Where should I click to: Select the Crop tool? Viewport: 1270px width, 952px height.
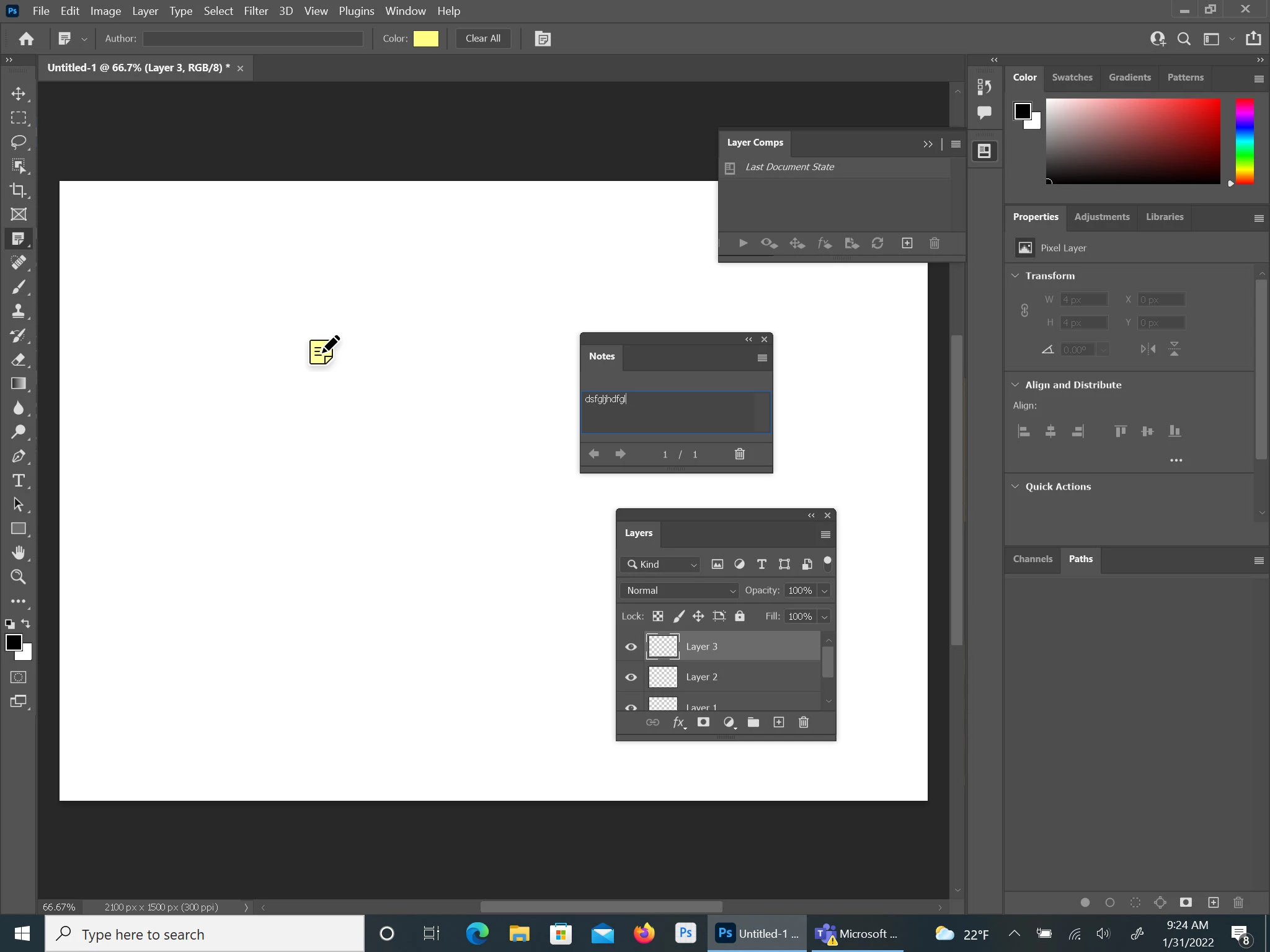click(x=18, y=190)
